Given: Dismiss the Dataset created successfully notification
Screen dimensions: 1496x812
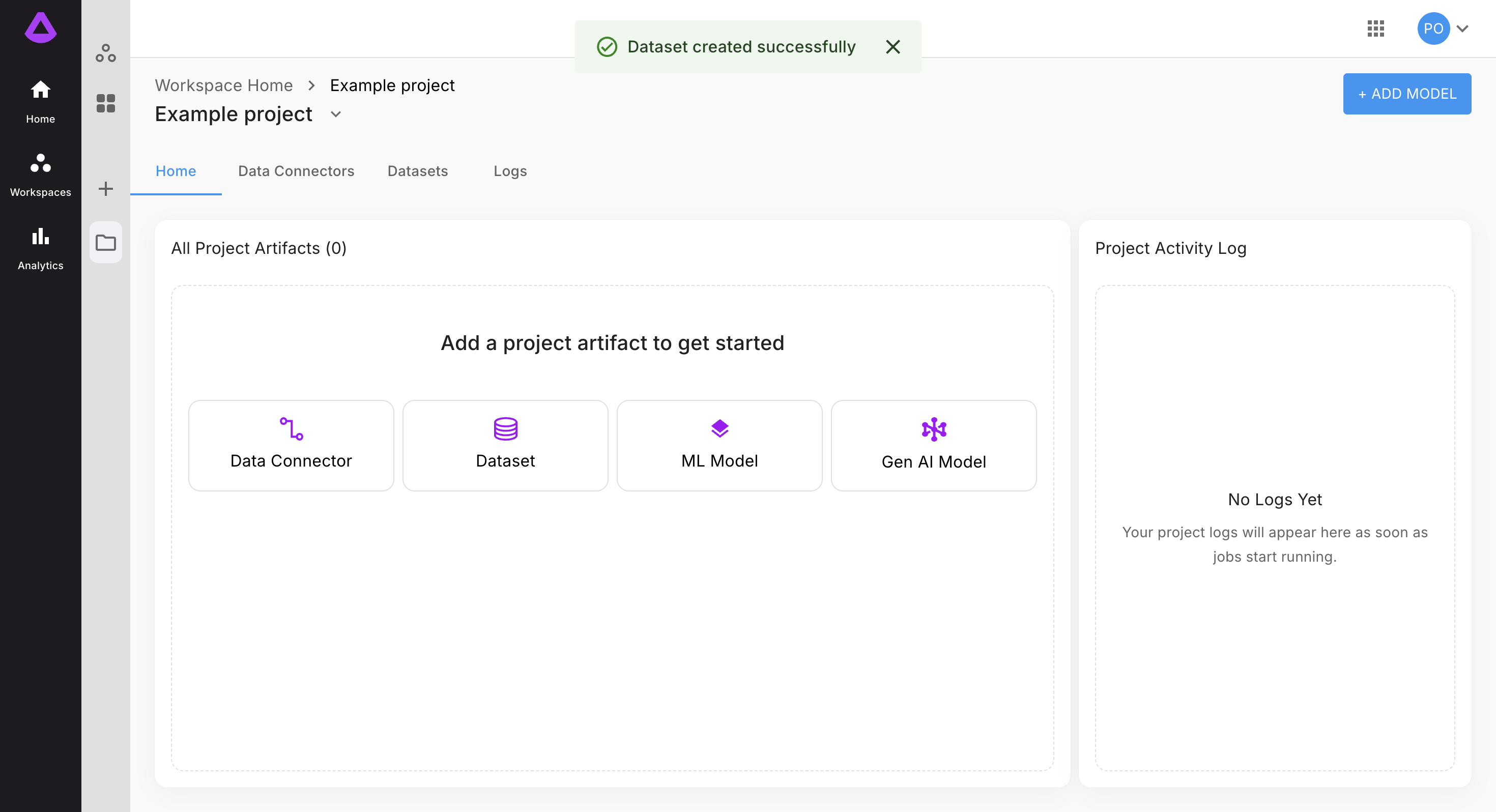Looking at the screenshot, I should (893, 46).
